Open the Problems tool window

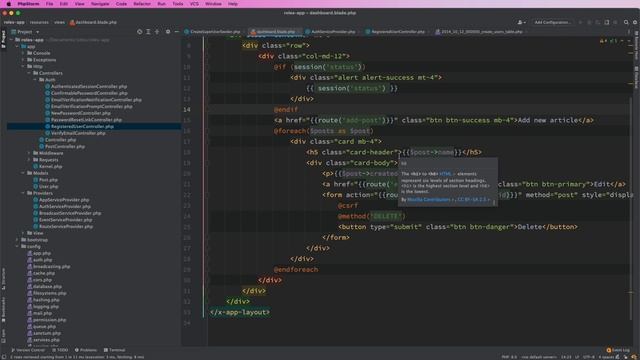pos(86,350)
